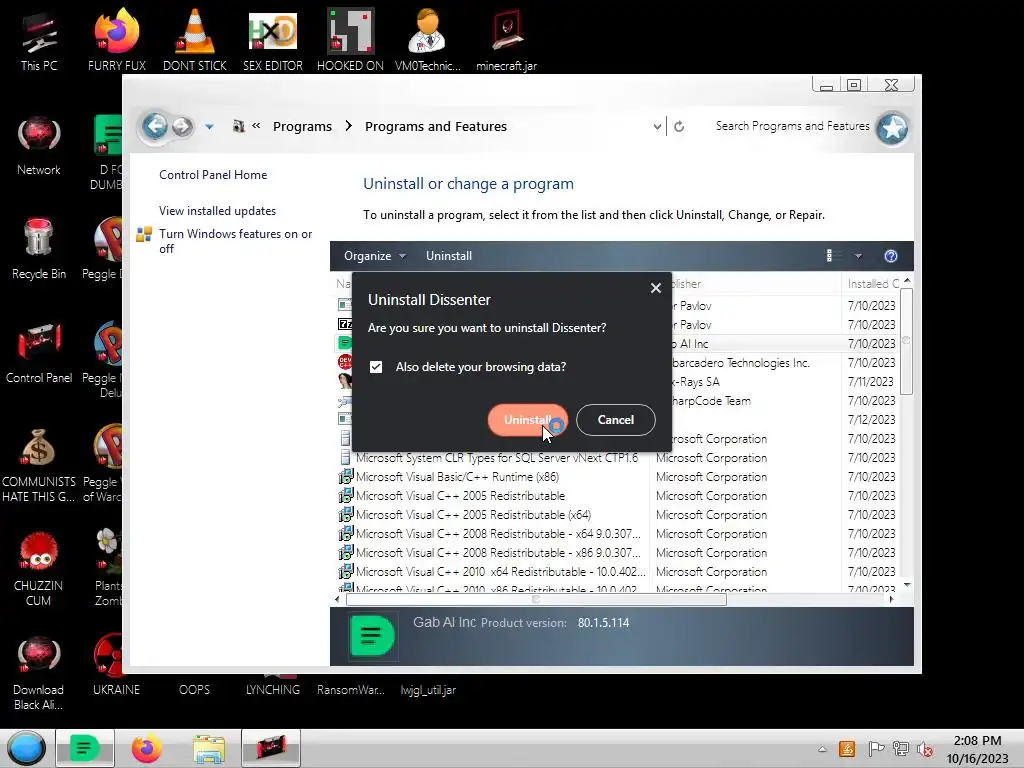Viewport: 1024px width, 768px height.
Task: Open File Explorer from taskbar
Action: [209, 748]
